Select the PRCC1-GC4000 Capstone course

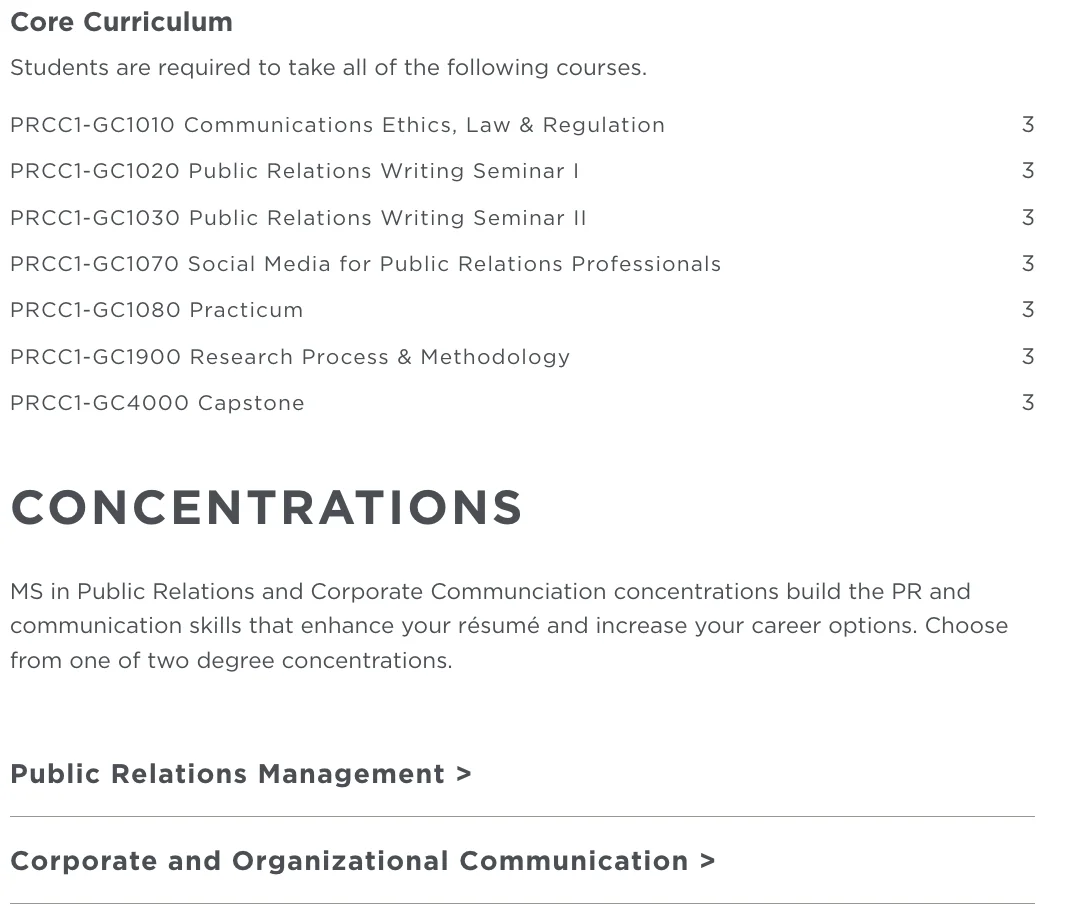(157, 403)
